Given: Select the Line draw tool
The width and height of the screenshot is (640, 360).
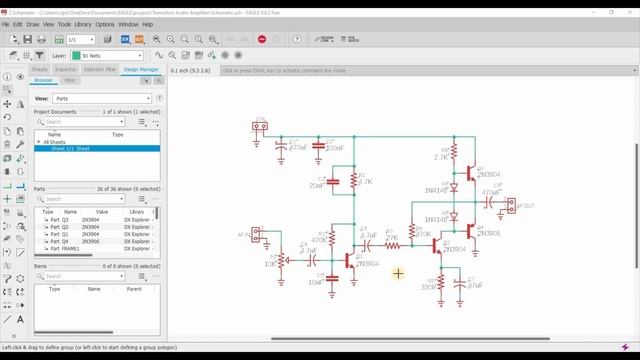Looking at the screenshot, I should pos(7,319).
